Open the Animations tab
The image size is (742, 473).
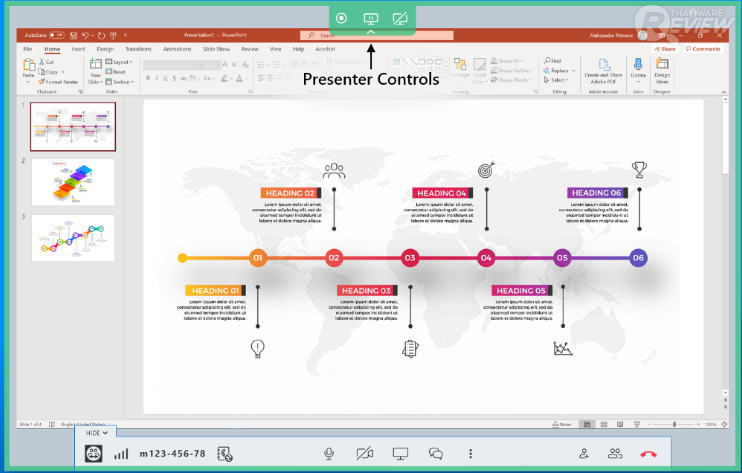(x=177, y=49)
